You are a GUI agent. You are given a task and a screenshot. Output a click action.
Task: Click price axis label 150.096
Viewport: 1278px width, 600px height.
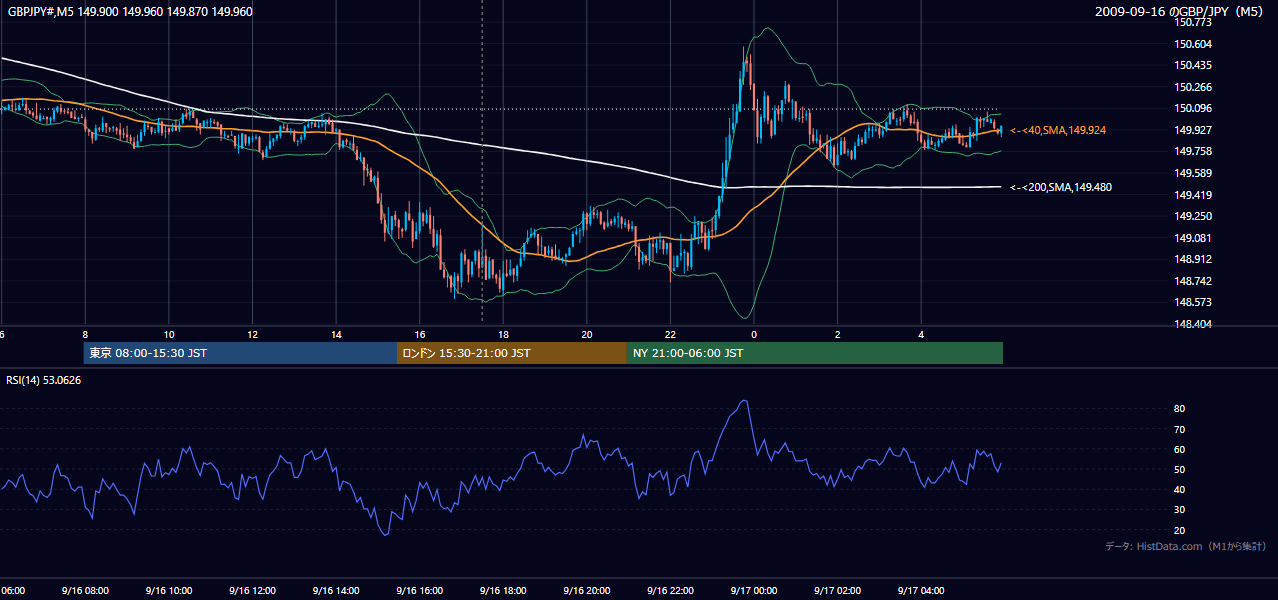pyautogui.click(x=1194, y=108)
